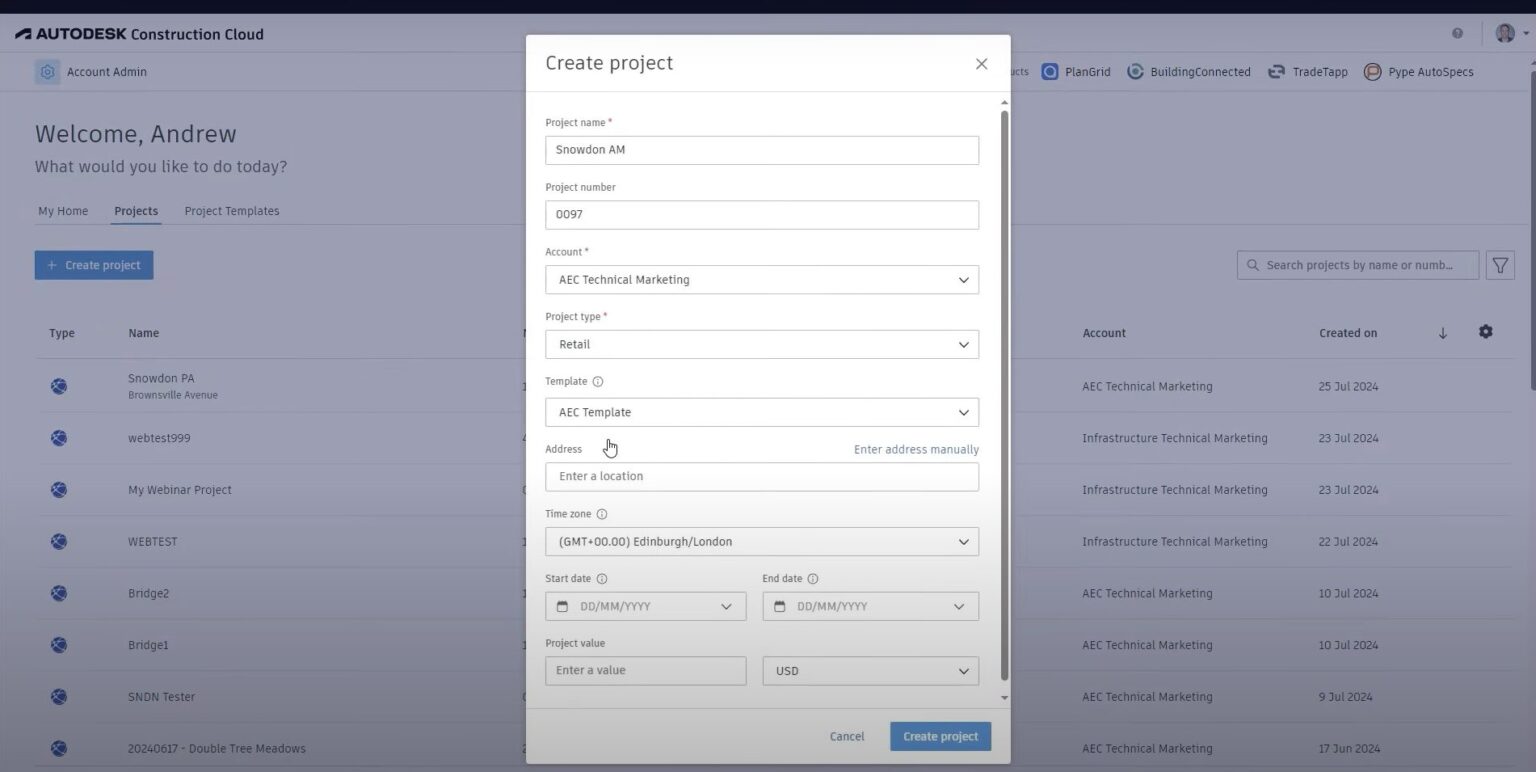This screenshot has height=772, width=1536.
Task: Click the Enter address manually link
Action: pyautogui.click(x=915, y=449)
